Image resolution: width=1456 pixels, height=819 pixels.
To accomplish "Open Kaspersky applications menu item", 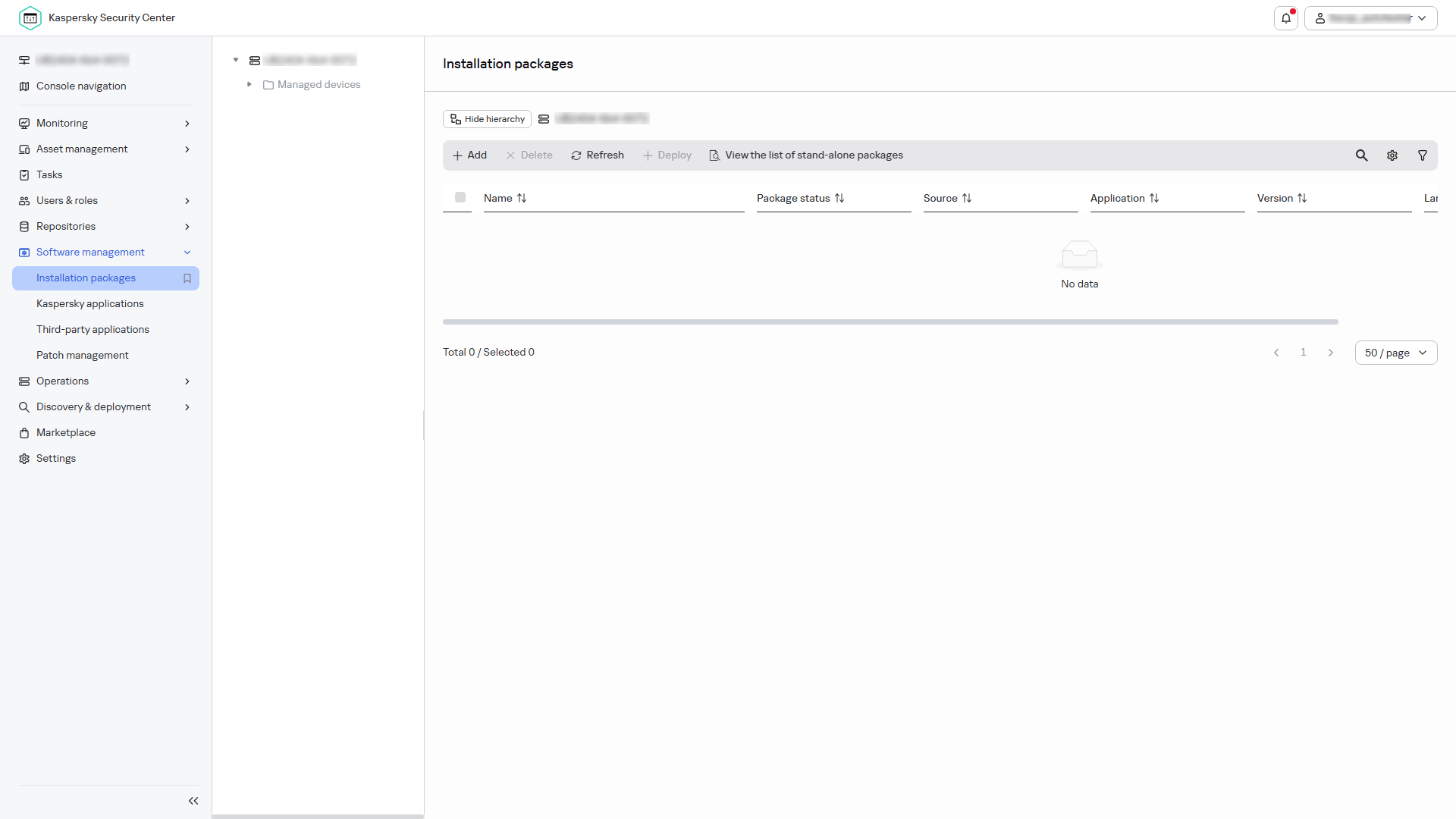I will [x=89, y=304].
